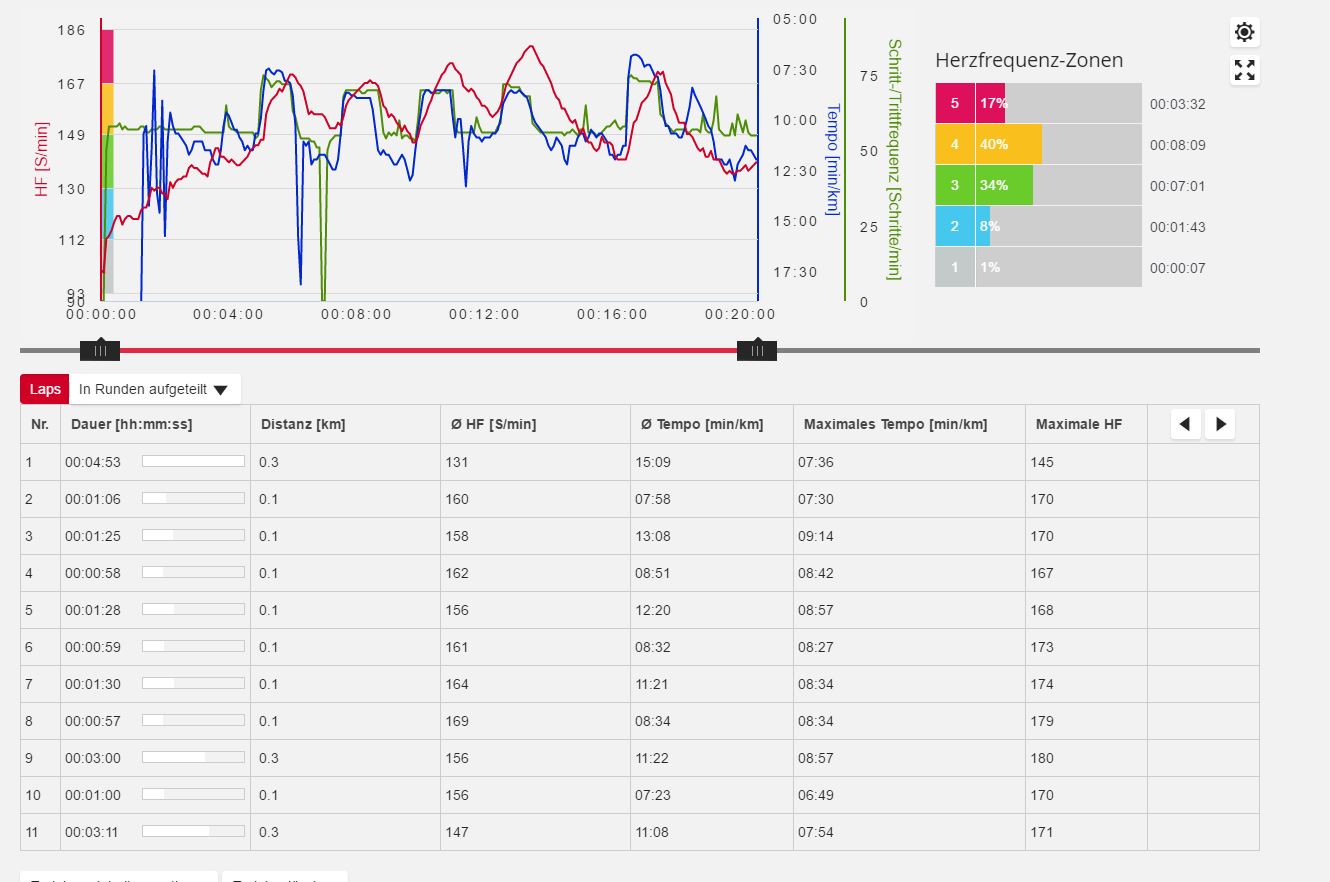Click 'Maximales Tempo [min/km]' column header
Image resolution: width=1330 pixels, height=882 pixels.
tap(895, 424)
